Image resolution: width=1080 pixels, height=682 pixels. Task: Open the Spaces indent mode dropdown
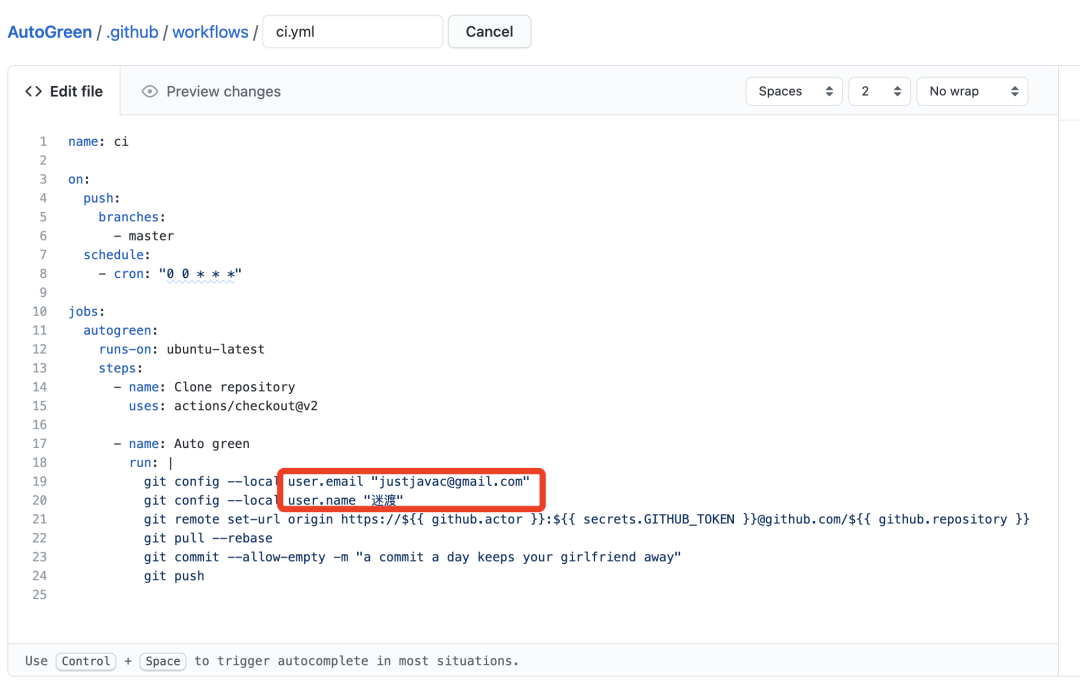click(794, 91)
